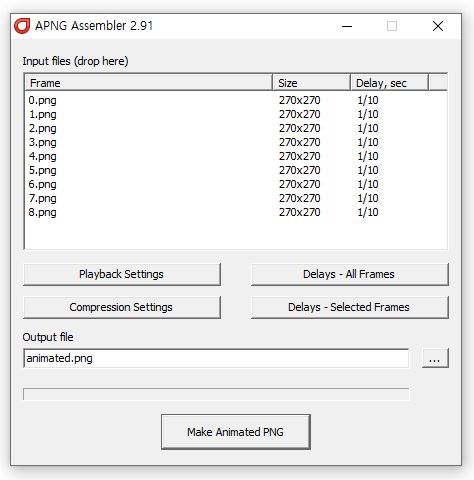This screenshot has height=480, width=474.
Task: Click the 1/10 delay of 6.png
Action: (x=368, y=184)
